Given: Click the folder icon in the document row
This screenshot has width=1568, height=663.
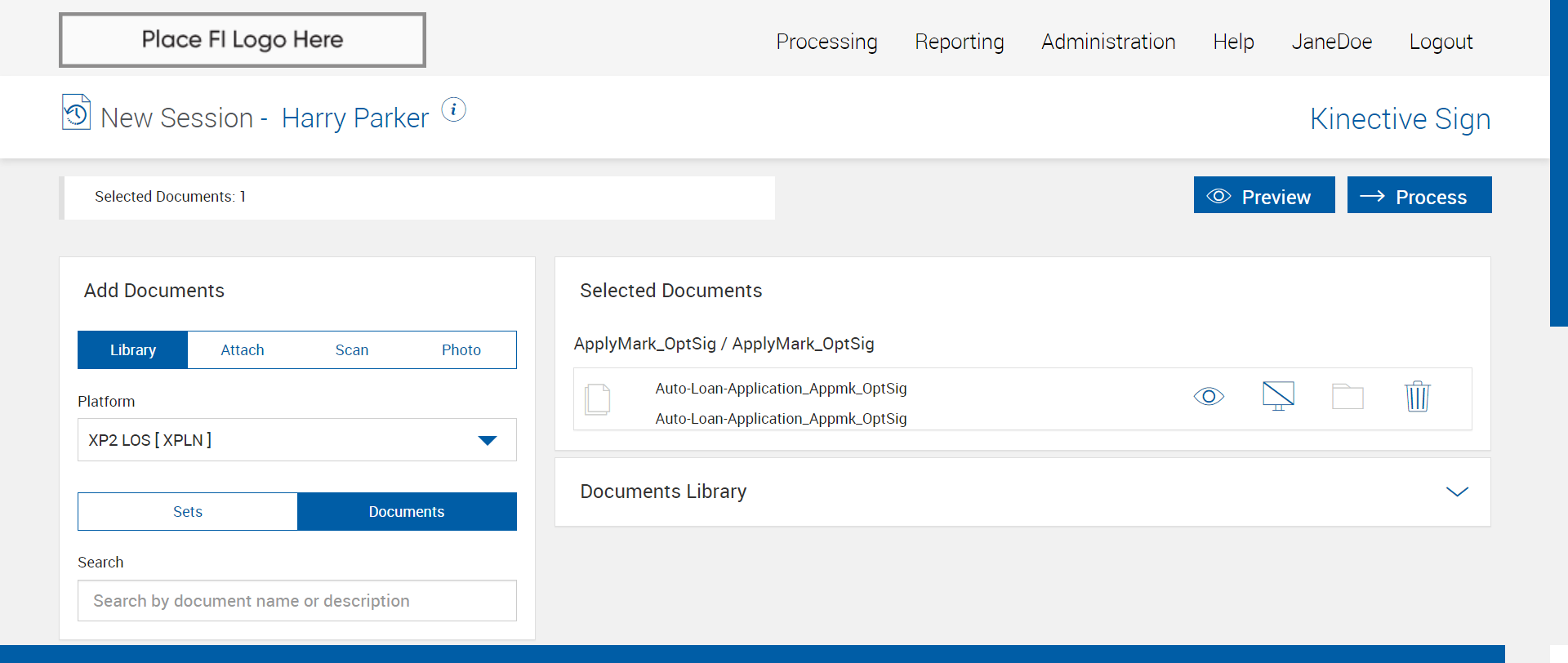Looking at the screenshot, I should [1347, 397].
